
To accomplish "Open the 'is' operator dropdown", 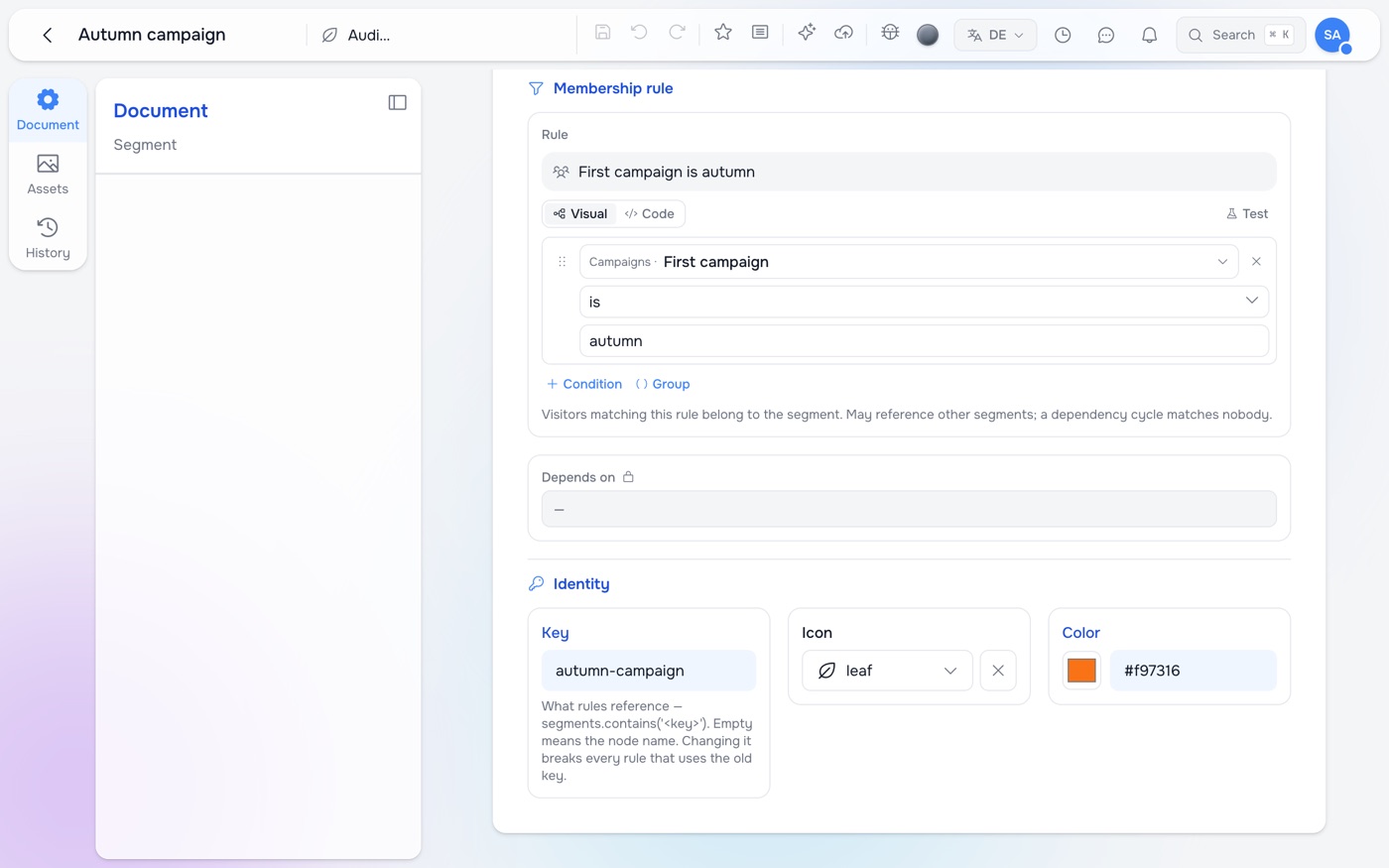I will (x=924, y=302).
